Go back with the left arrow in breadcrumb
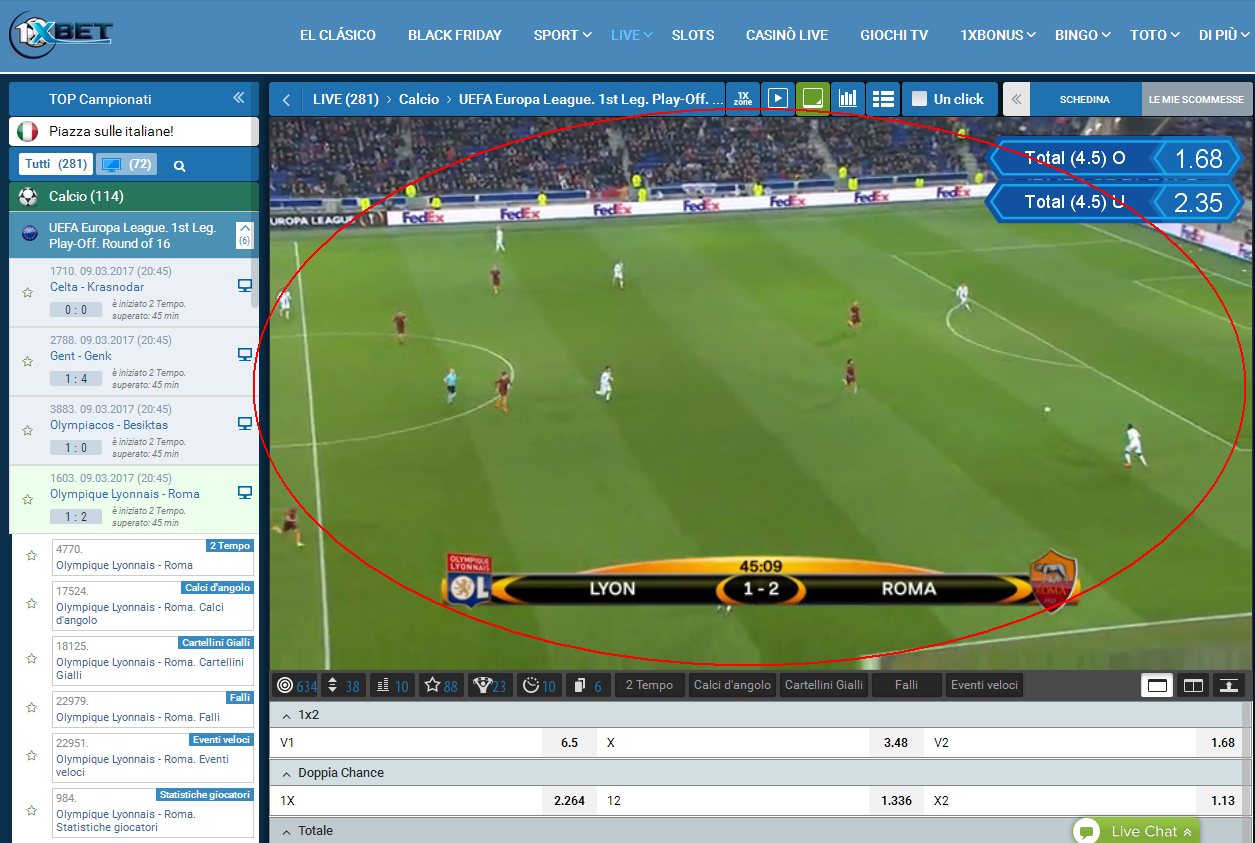The image size is (1255, 843). 286,99
